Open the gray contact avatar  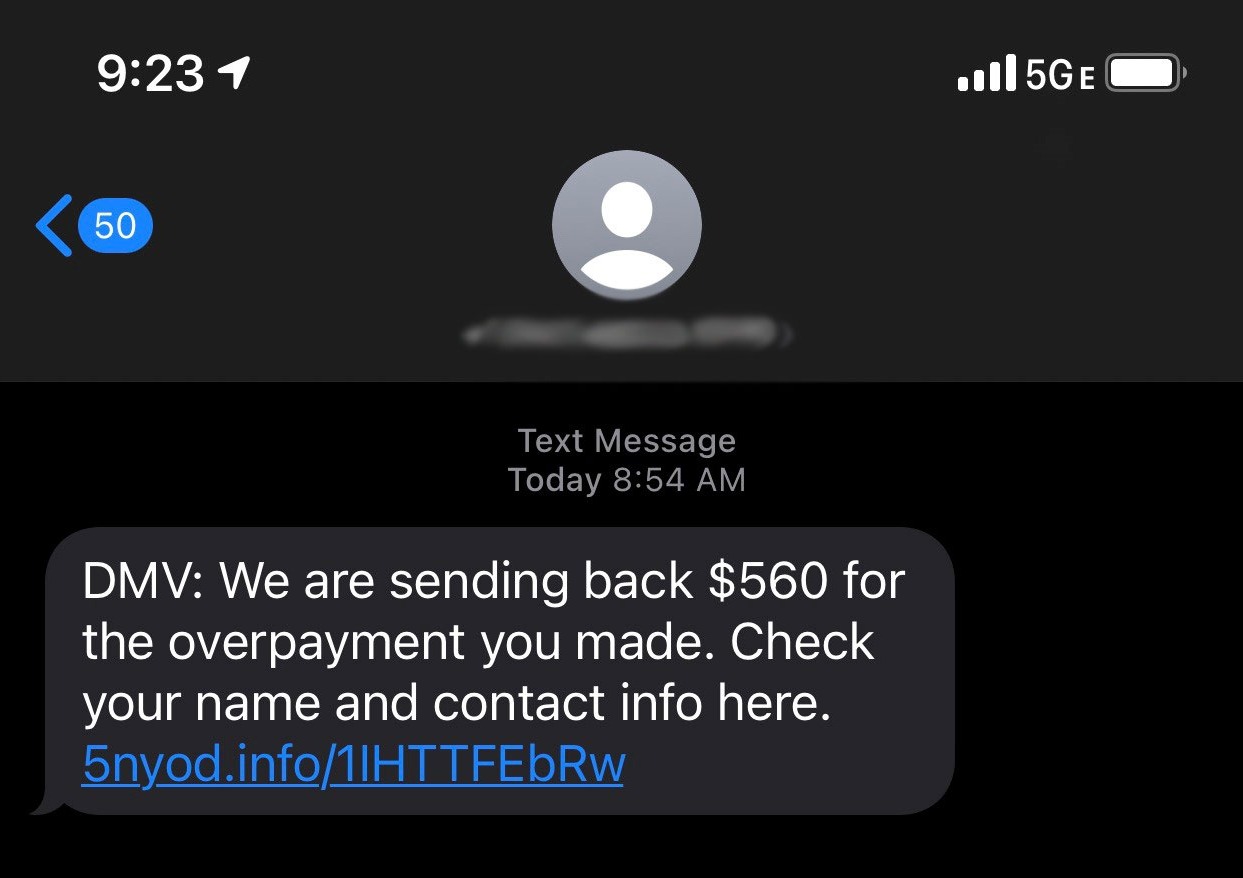627,225
